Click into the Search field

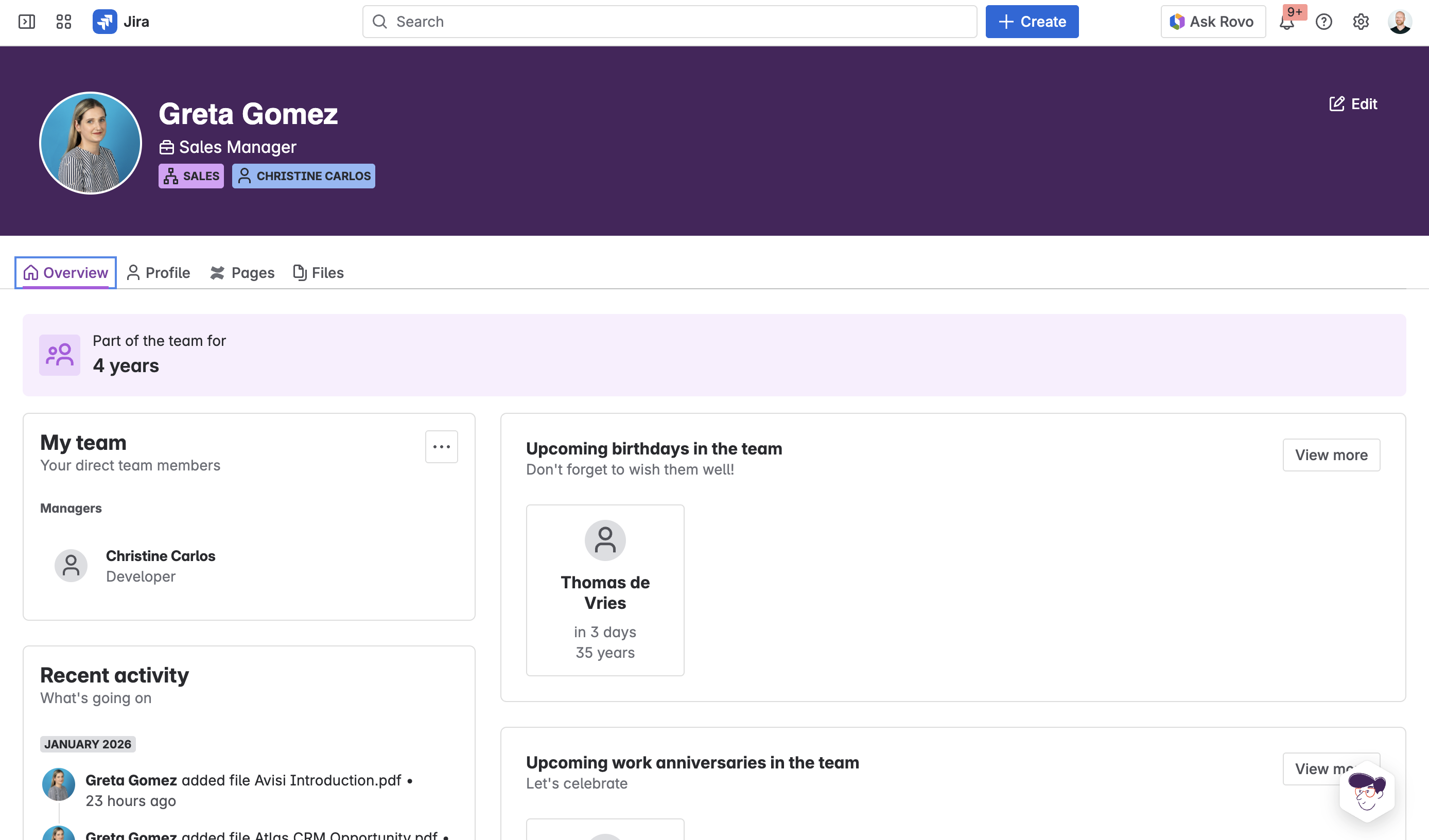[669, 22]
